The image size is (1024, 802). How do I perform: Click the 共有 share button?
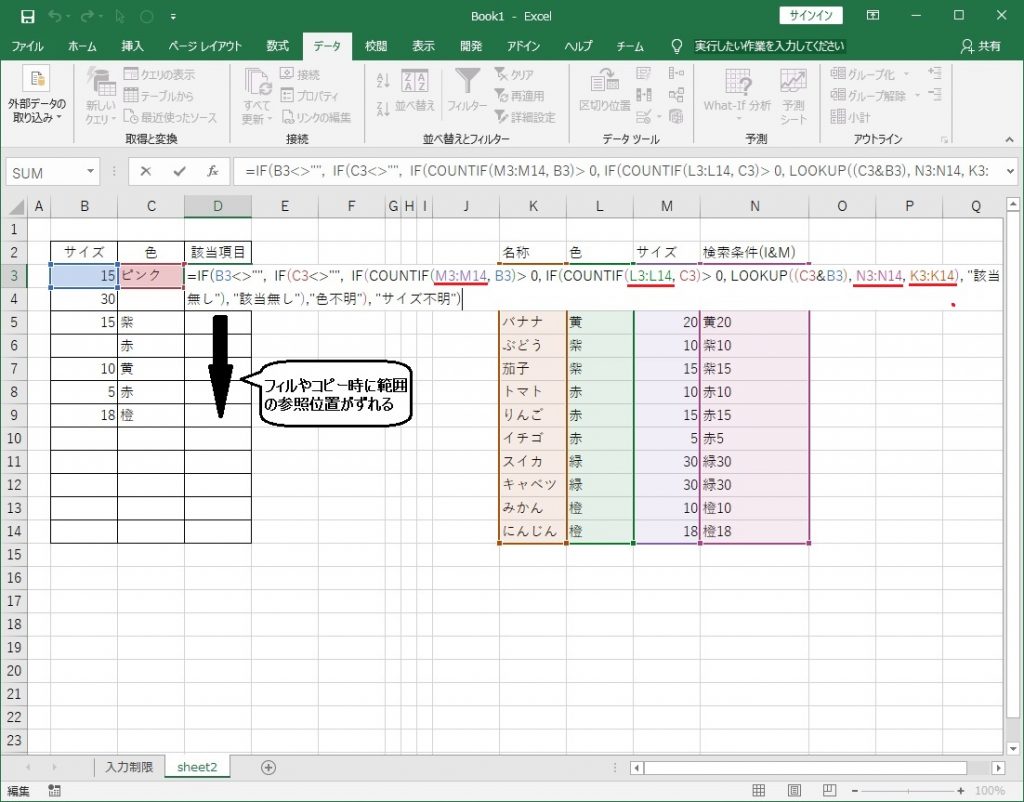pyautogui.click(x=981, y=46)
